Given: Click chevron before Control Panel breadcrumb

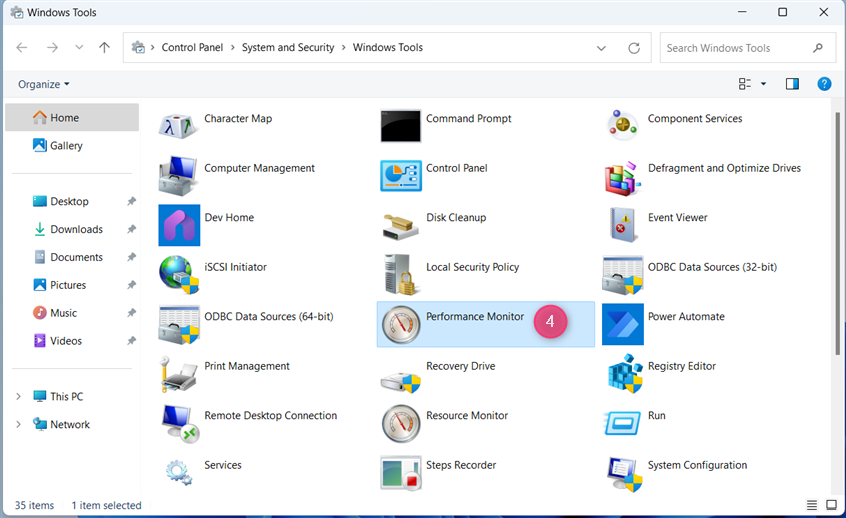Looking at the screenshot, I should point(153,47).
